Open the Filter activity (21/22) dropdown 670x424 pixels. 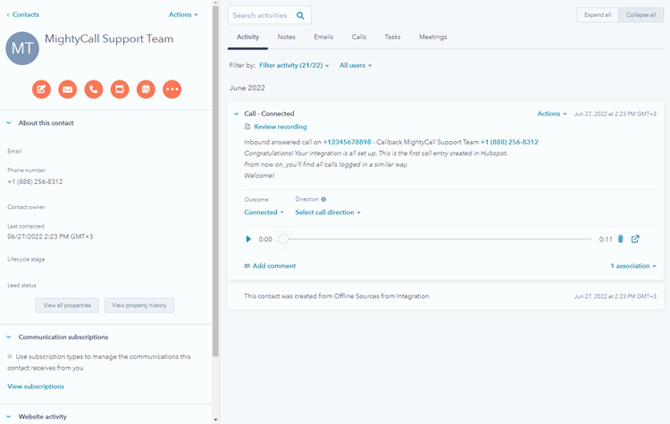click(294, 65)
